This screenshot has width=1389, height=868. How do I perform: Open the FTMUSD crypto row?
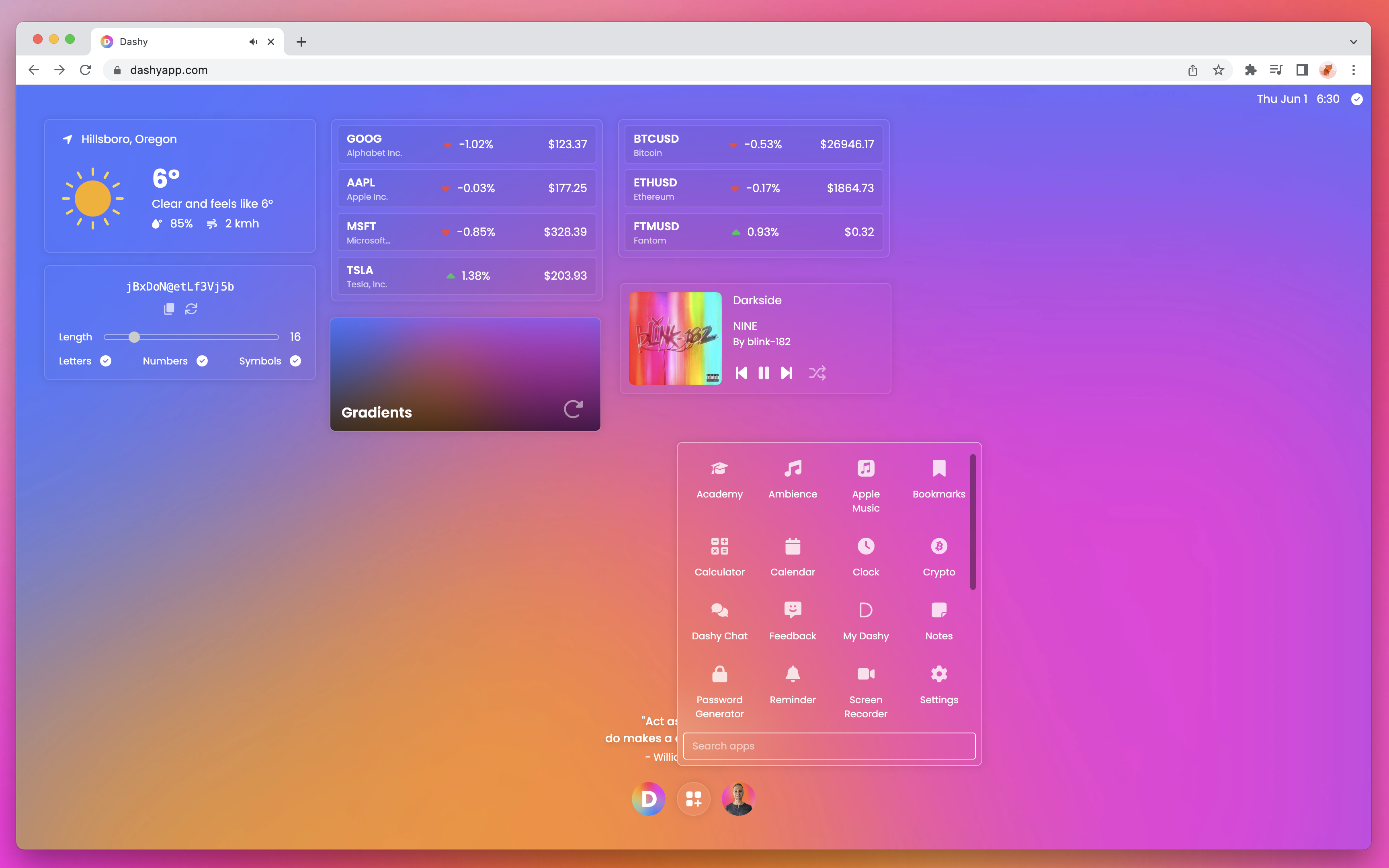754,232
